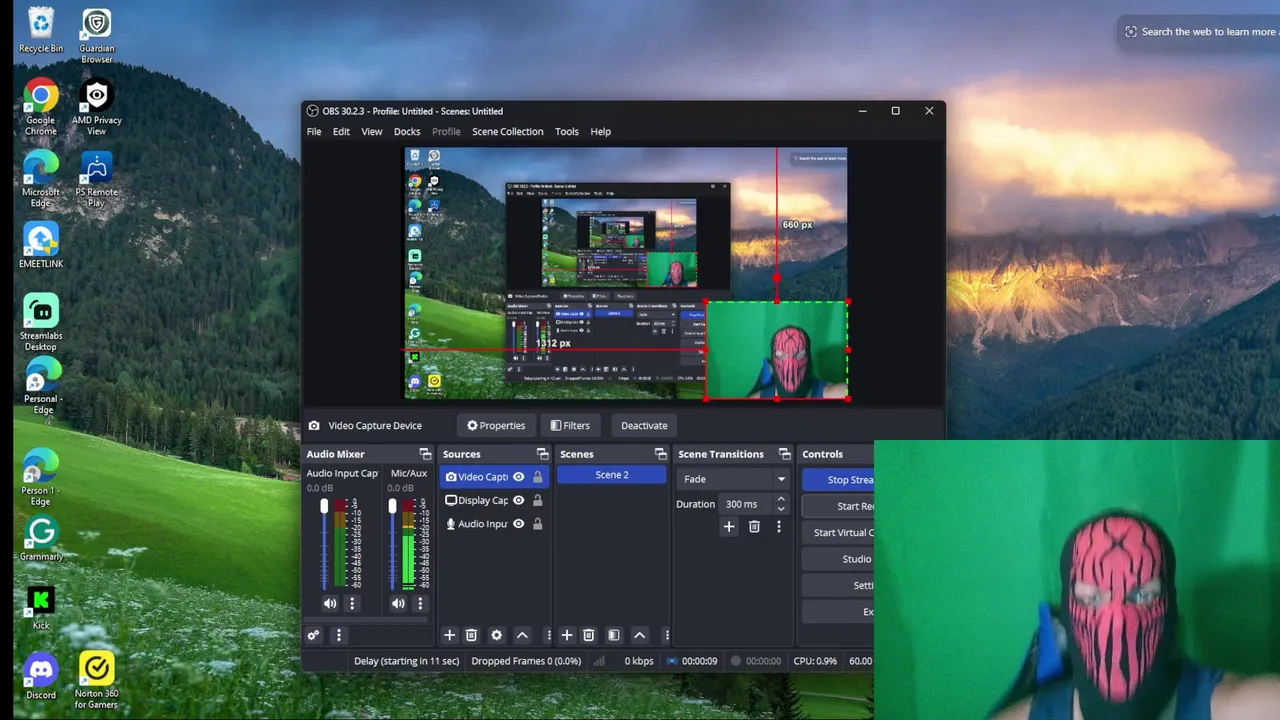1280x720 pixels.
Task: Open the Fade transition dropdown
Action: [734, 479]
